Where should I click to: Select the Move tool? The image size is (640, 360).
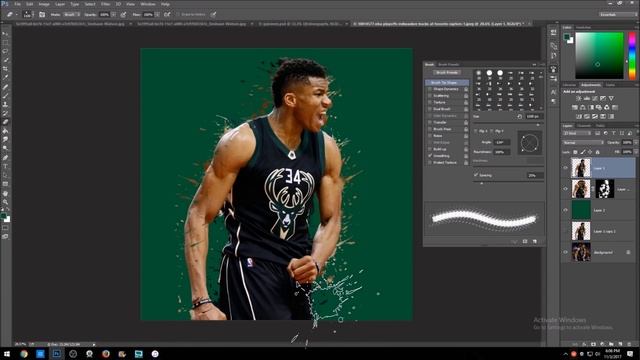pyautogui.click(x=5, y=33)
